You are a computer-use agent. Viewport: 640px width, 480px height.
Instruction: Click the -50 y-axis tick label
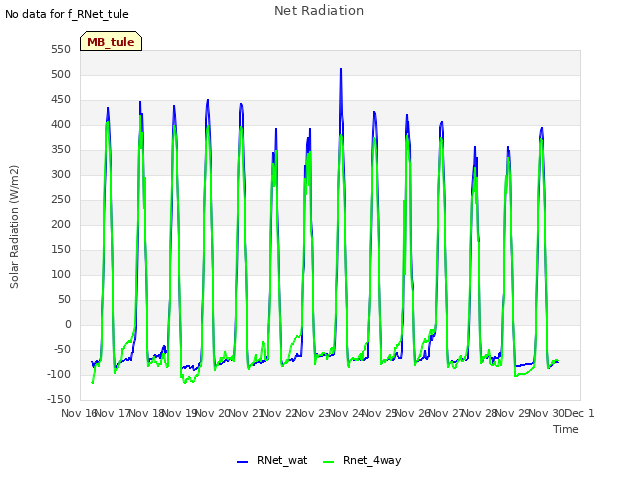(x=61, y=349)
